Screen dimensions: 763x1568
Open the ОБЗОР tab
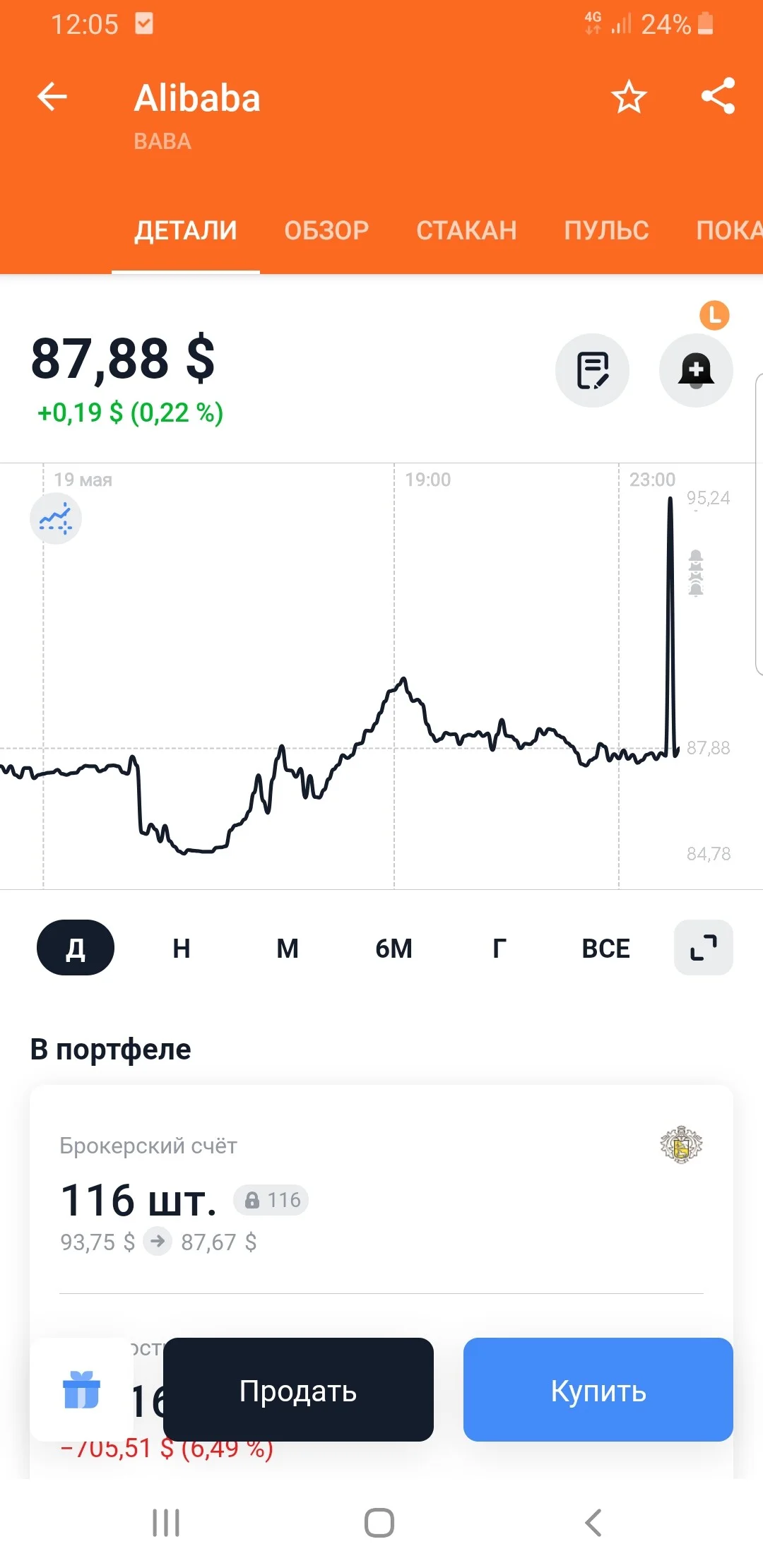point(326,230)
